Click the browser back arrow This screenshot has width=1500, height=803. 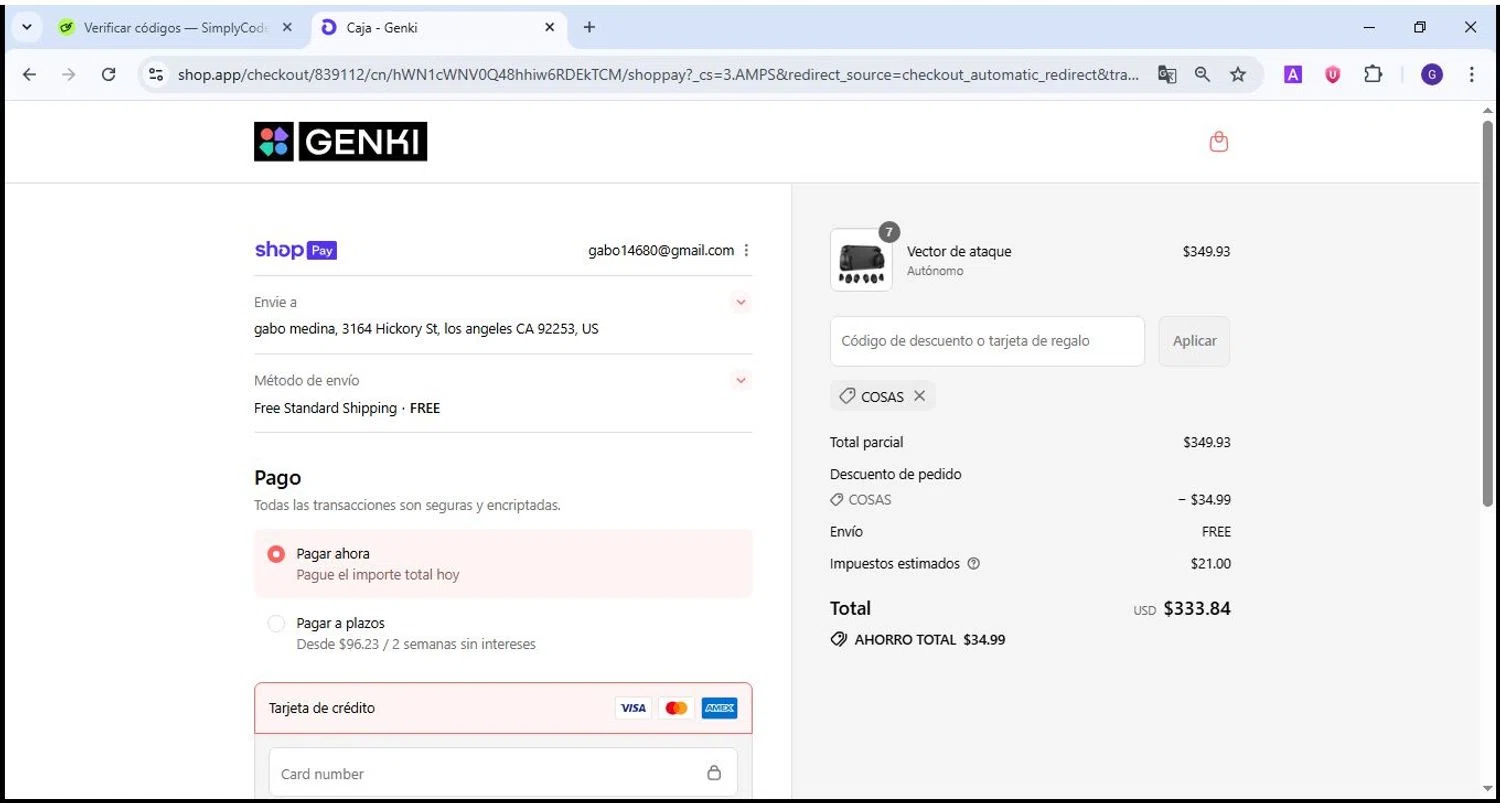pos(29,74)
